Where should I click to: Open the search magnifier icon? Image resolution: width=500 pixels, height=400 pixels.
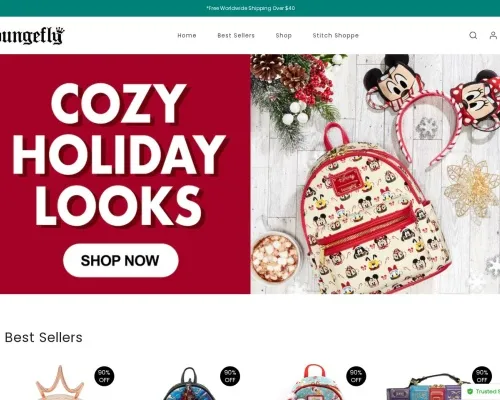coord(473,35)
